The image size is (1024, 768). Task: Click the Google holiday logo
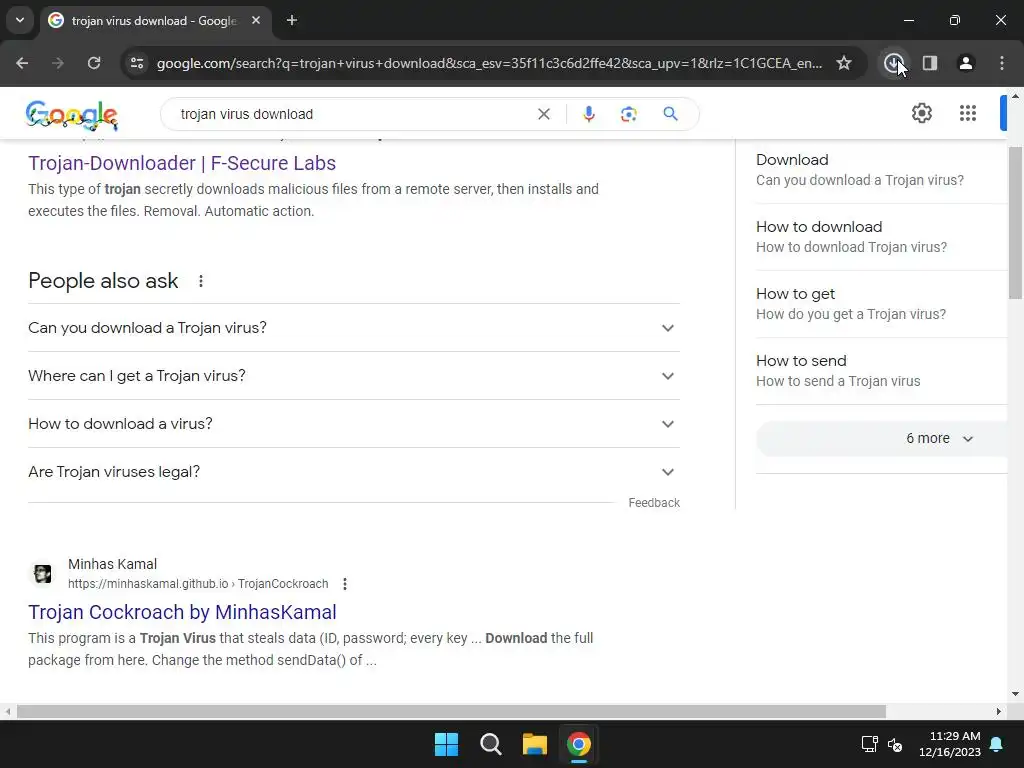(x=72, y=115)
